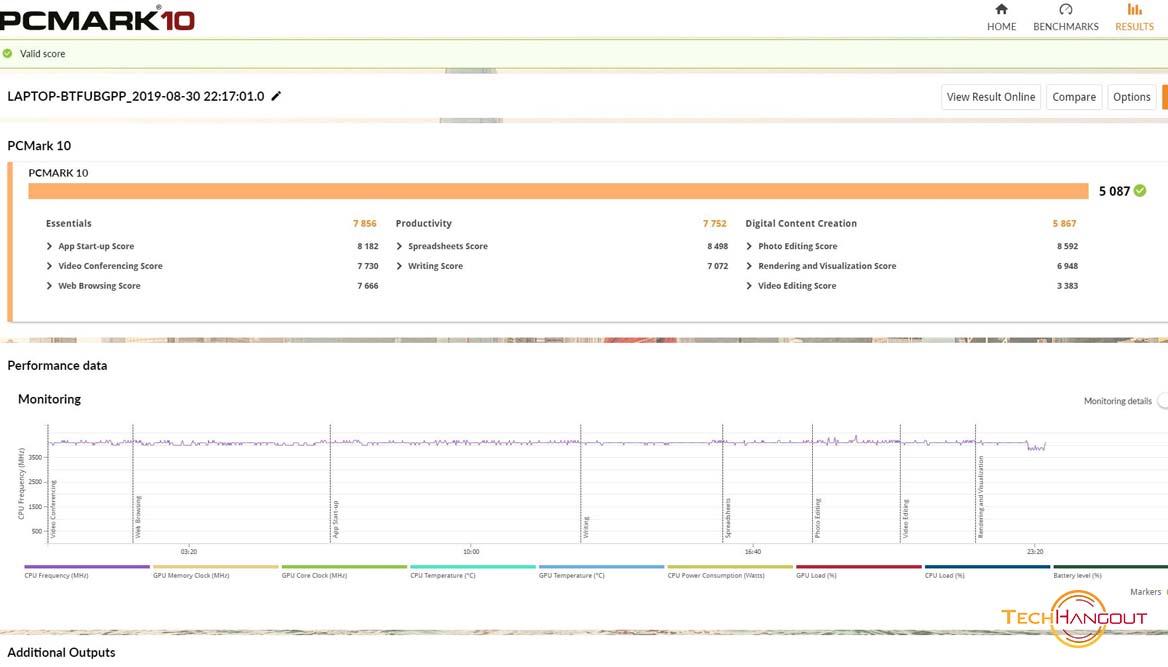The height and width of the screenshot is (667, 1168).
Task: Toggle CPU Temperature legend series
Action: point(472,571)
